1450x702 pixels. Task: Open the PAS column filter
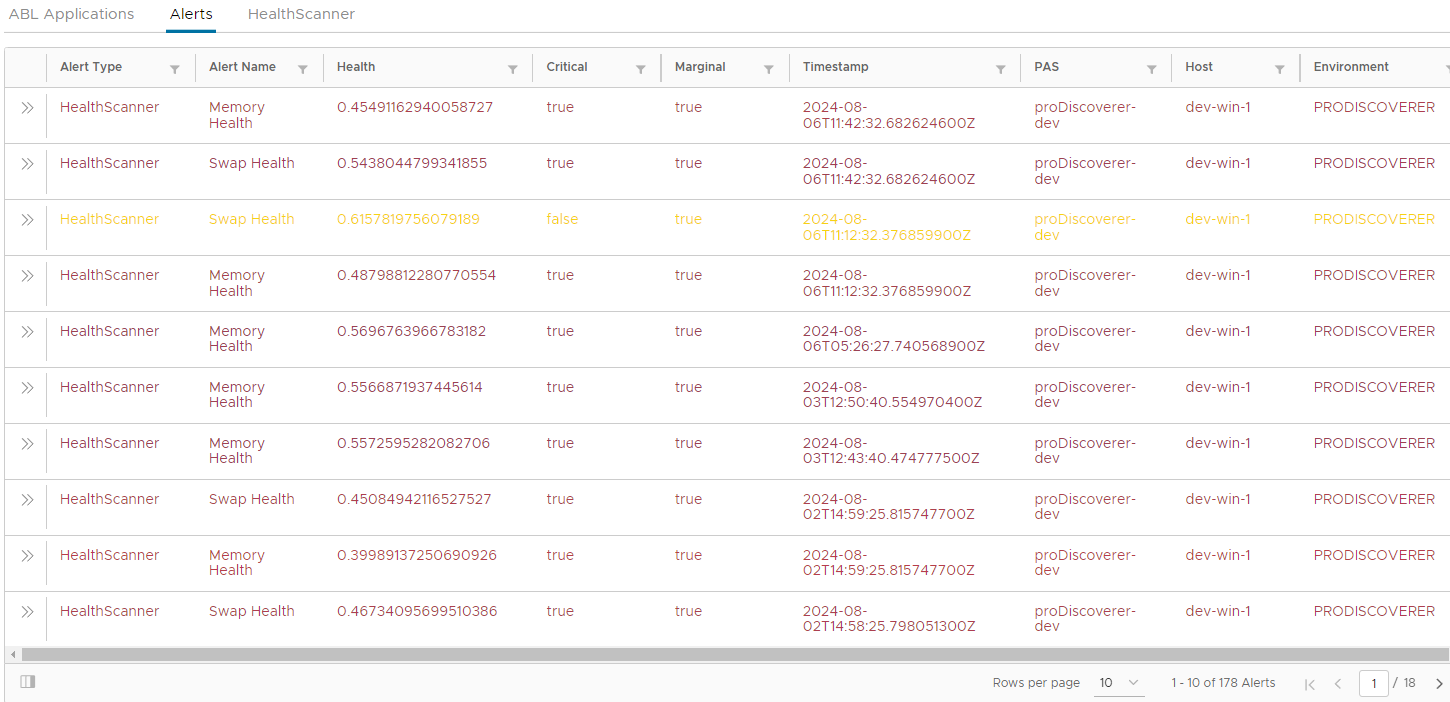coord(1151,67)
